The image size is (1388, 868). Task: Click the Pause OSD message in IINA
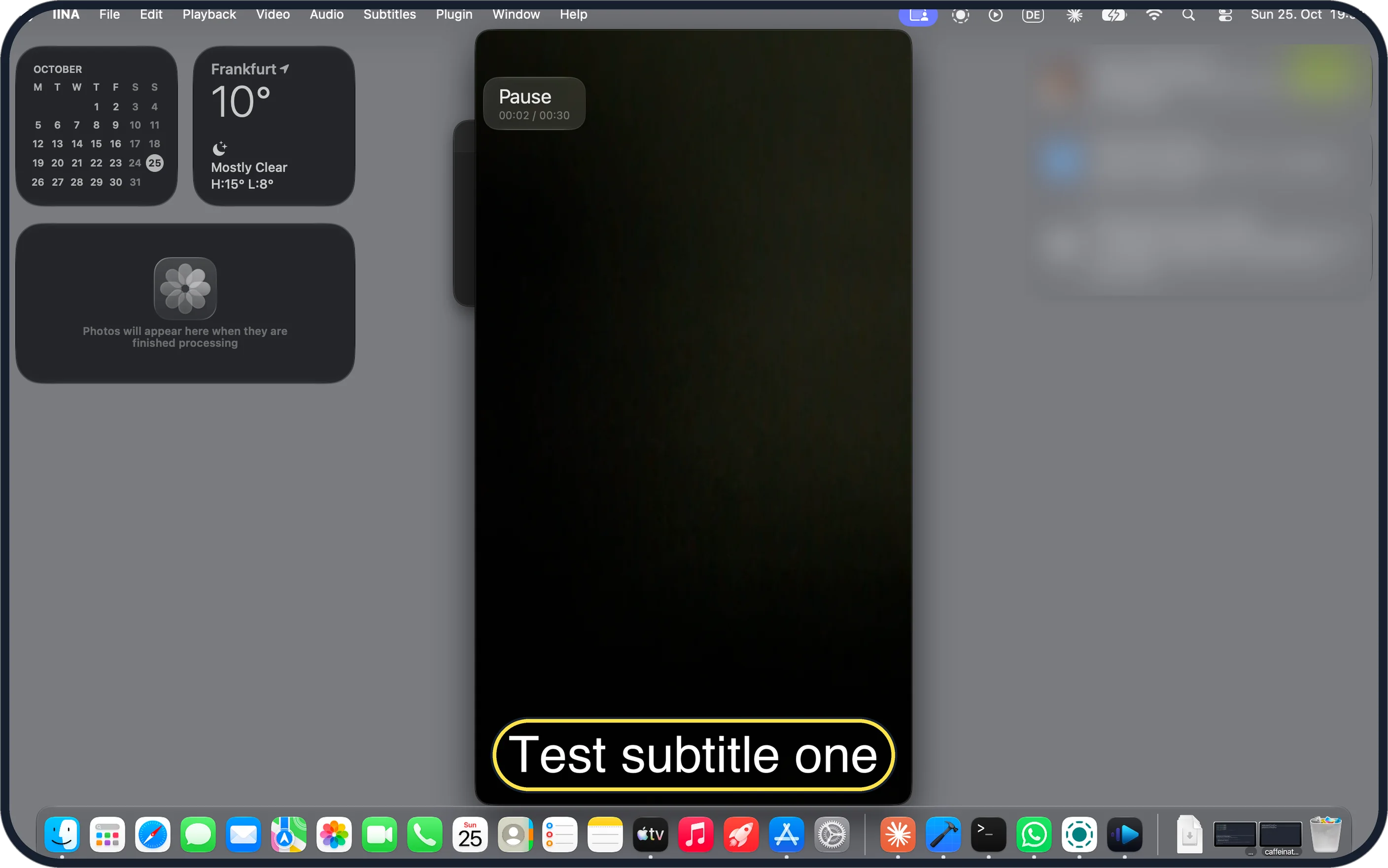click(x=534, y=103)
